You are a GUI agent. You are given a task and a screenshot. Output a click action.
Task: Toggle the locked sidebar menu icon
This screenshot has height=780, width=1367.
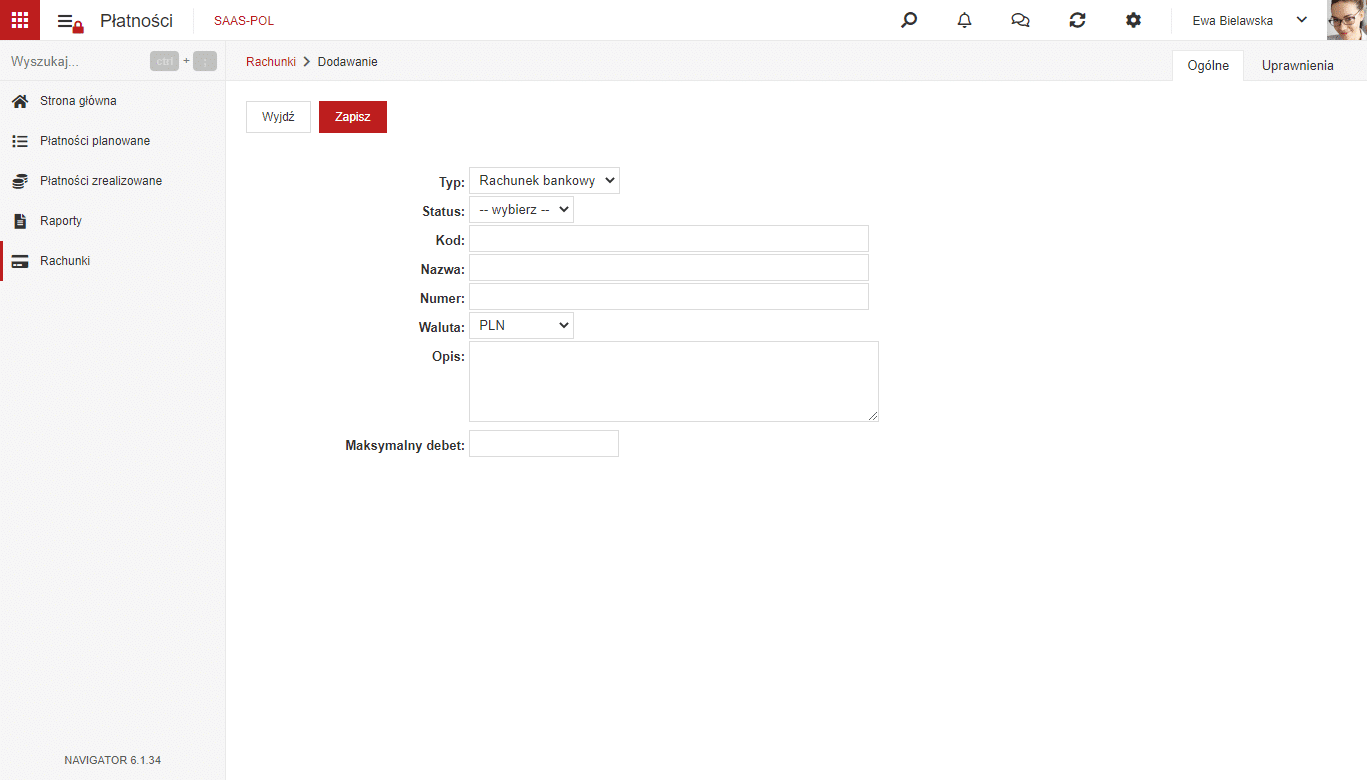pos(70,21)
